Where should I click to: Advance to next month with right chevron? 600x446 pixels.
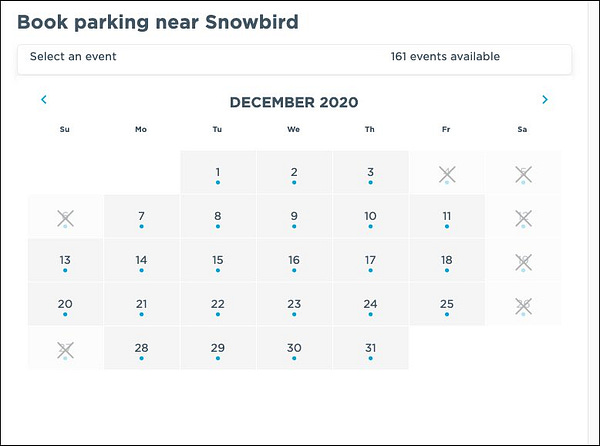(545, 99)
